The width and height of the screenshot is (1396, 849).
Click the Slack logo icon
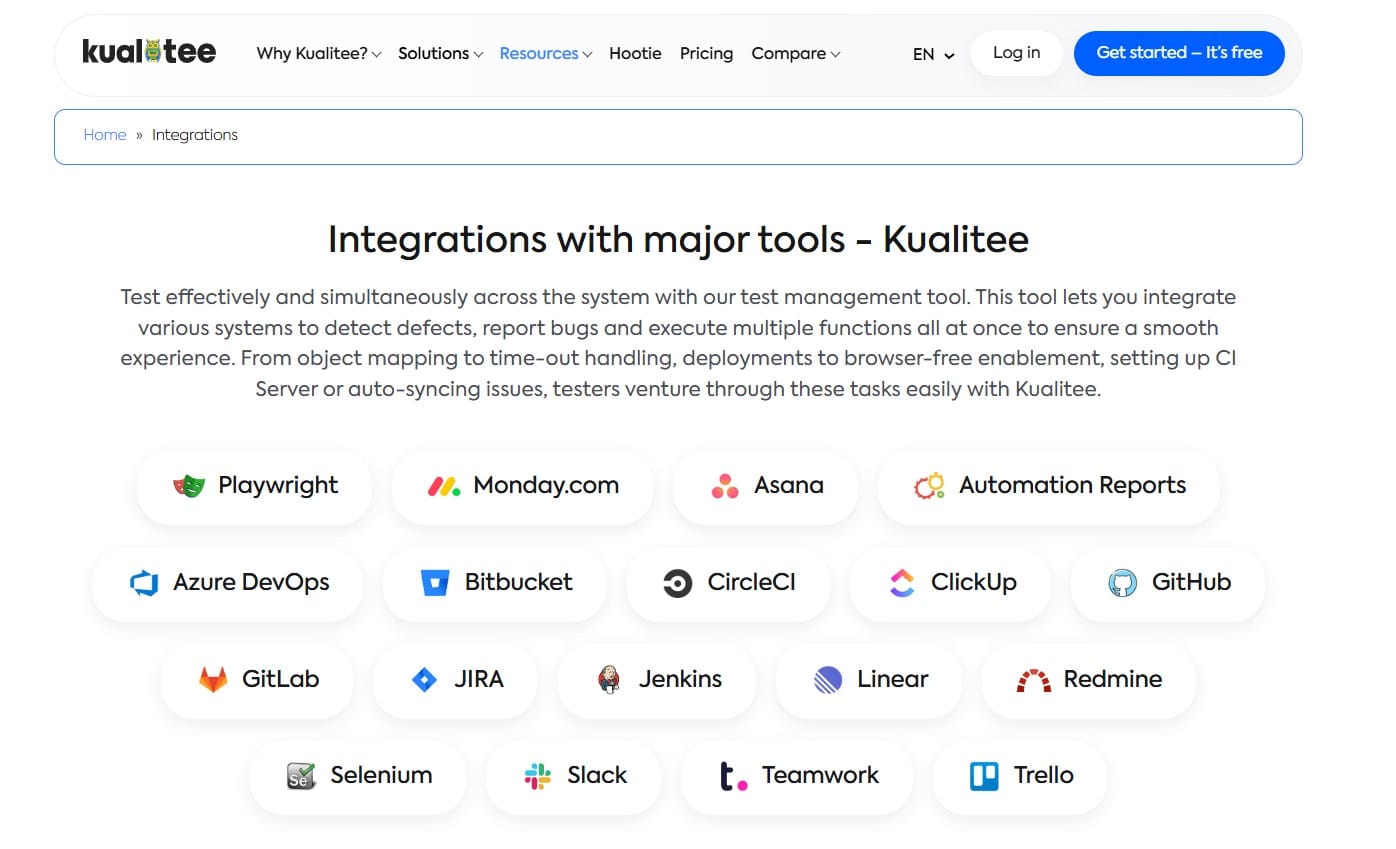[538, 776]
